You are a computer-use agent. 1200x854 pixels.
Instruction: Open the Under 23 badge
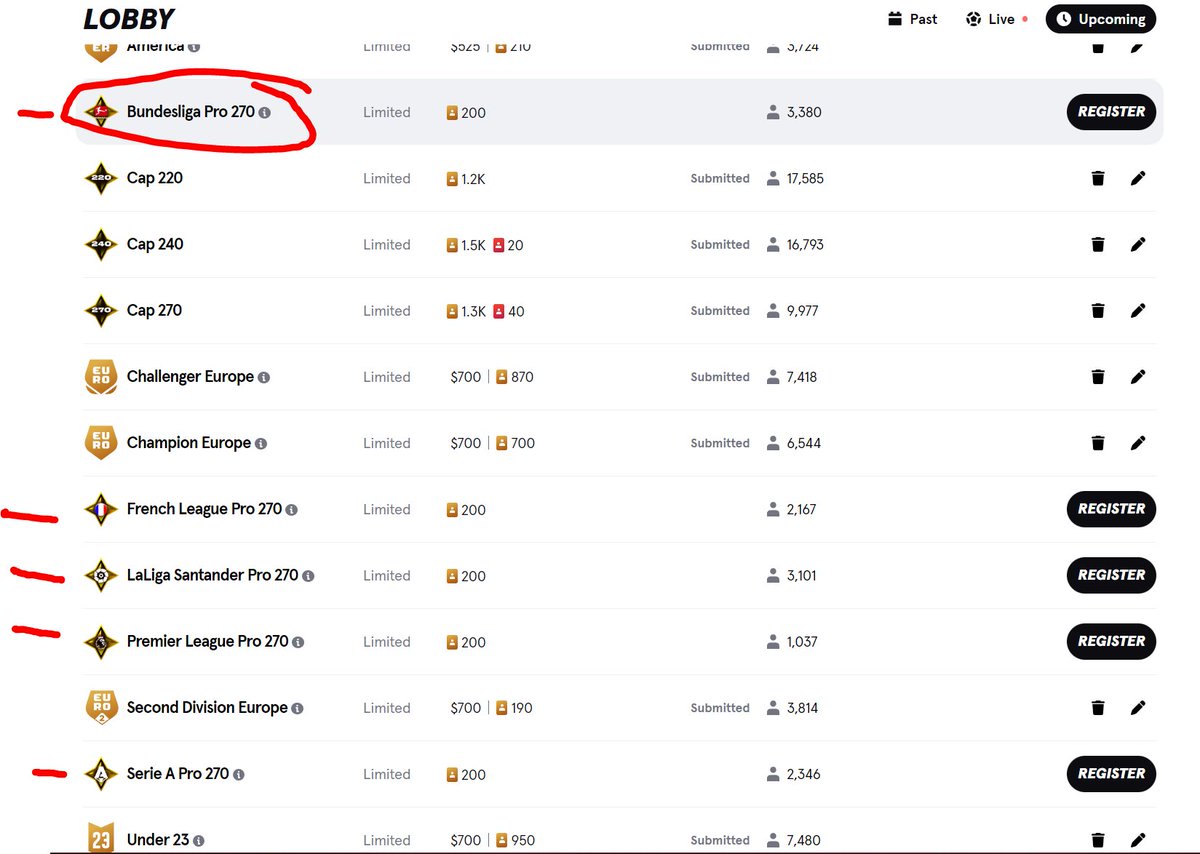101,838
